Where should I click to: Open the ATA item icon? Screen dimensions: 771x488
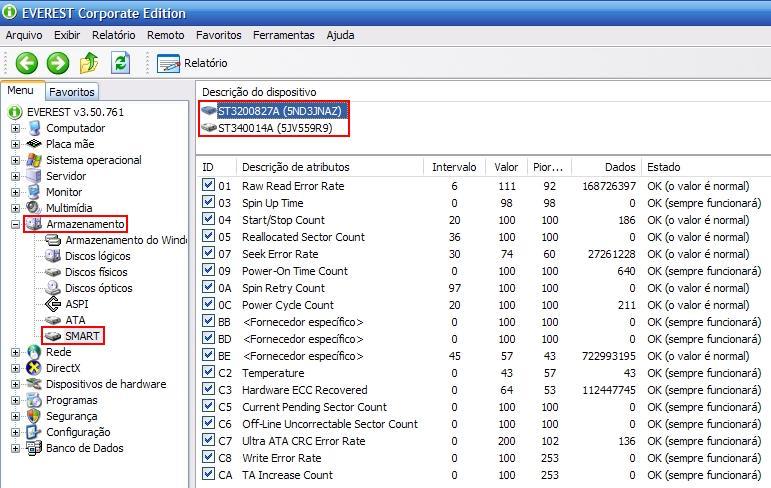pyautogui.click(x=53, y=320)
